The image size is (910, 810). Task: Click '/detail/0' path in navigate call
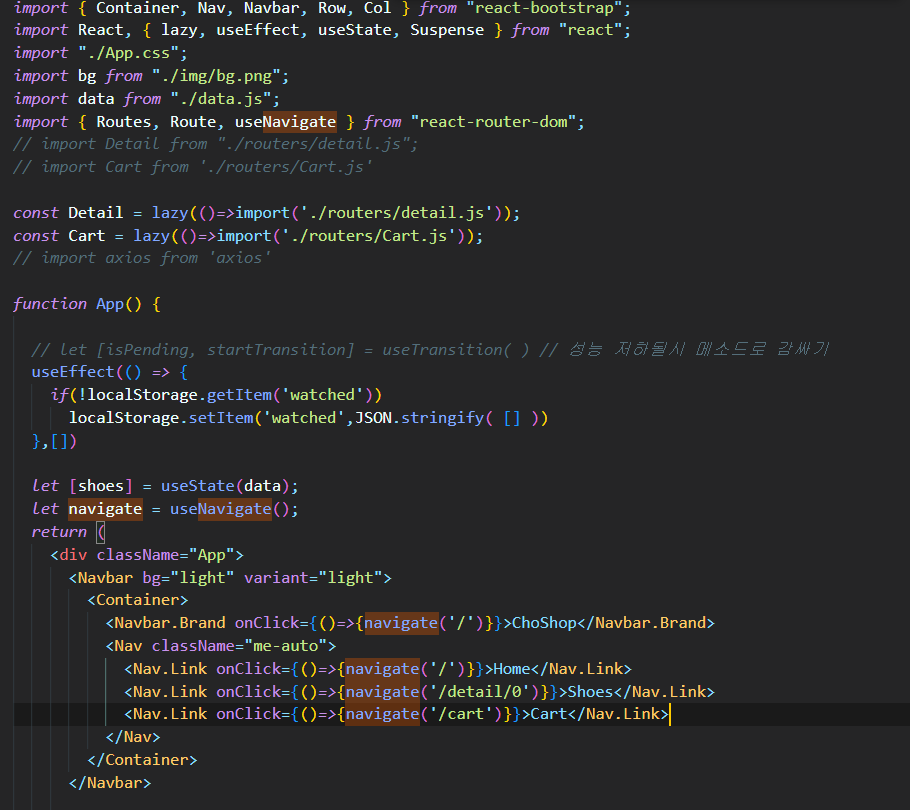[479, 692]
